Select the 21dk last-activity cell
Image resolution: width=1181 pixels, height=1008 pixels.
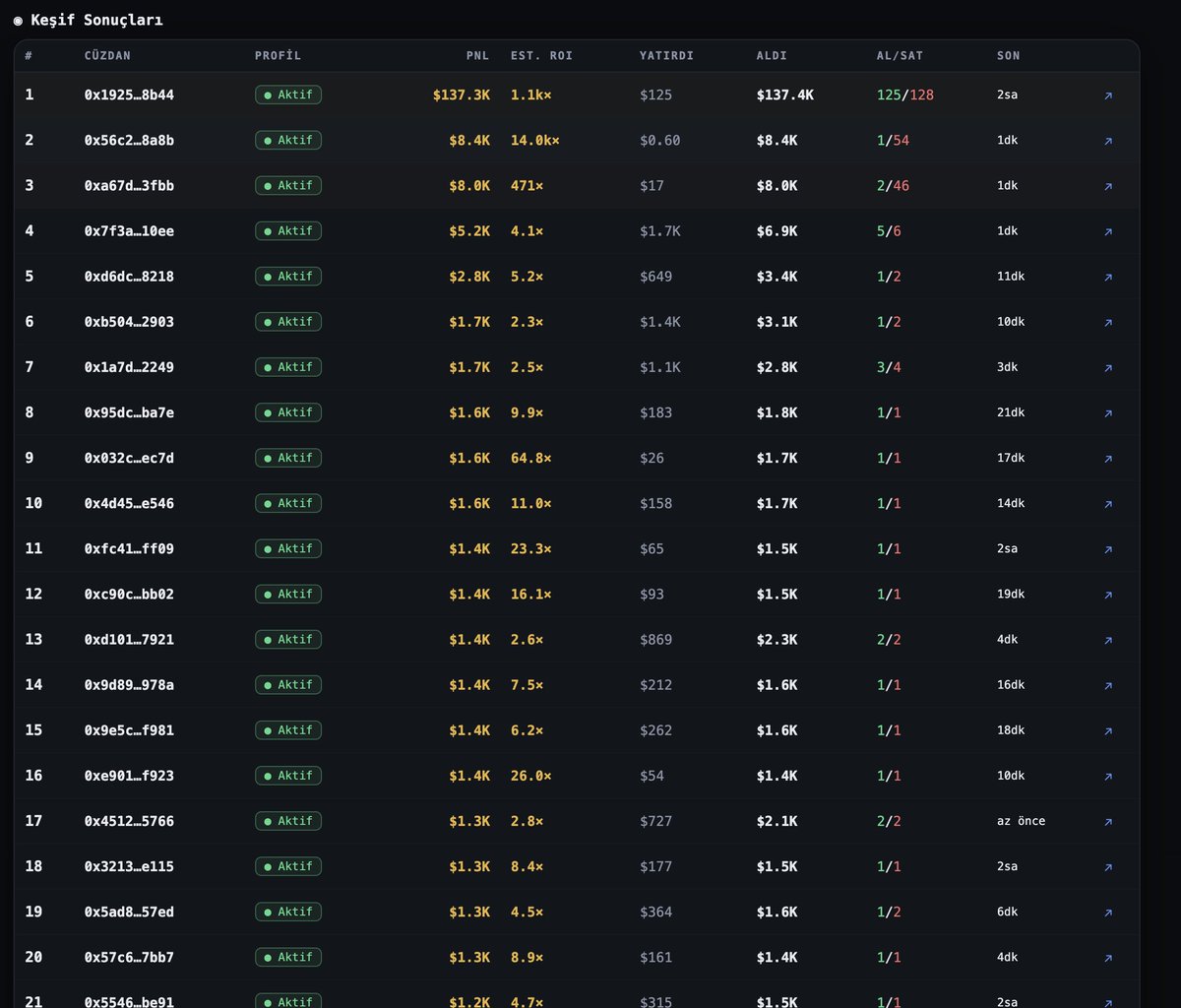pyautogui.click(x=1011, y=412)
